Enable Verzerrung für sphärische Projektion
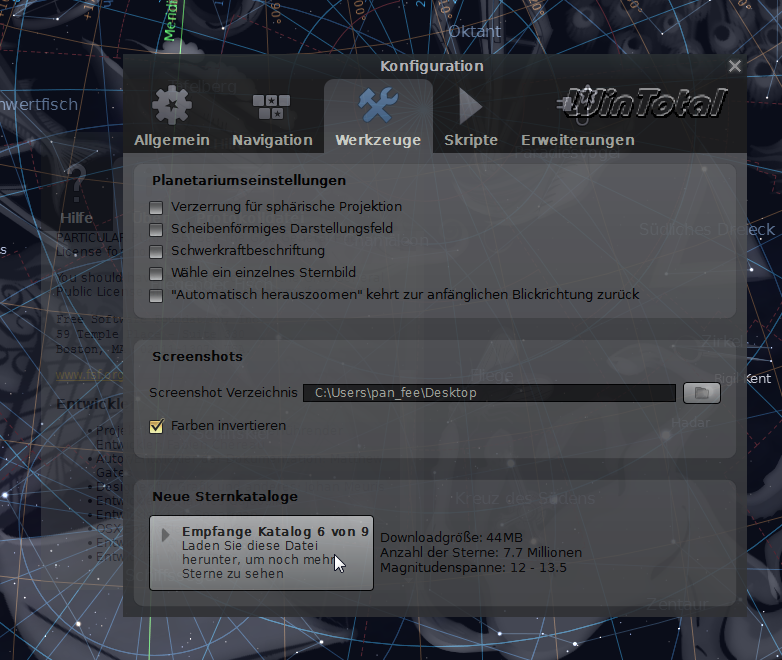 coord(156,208)
